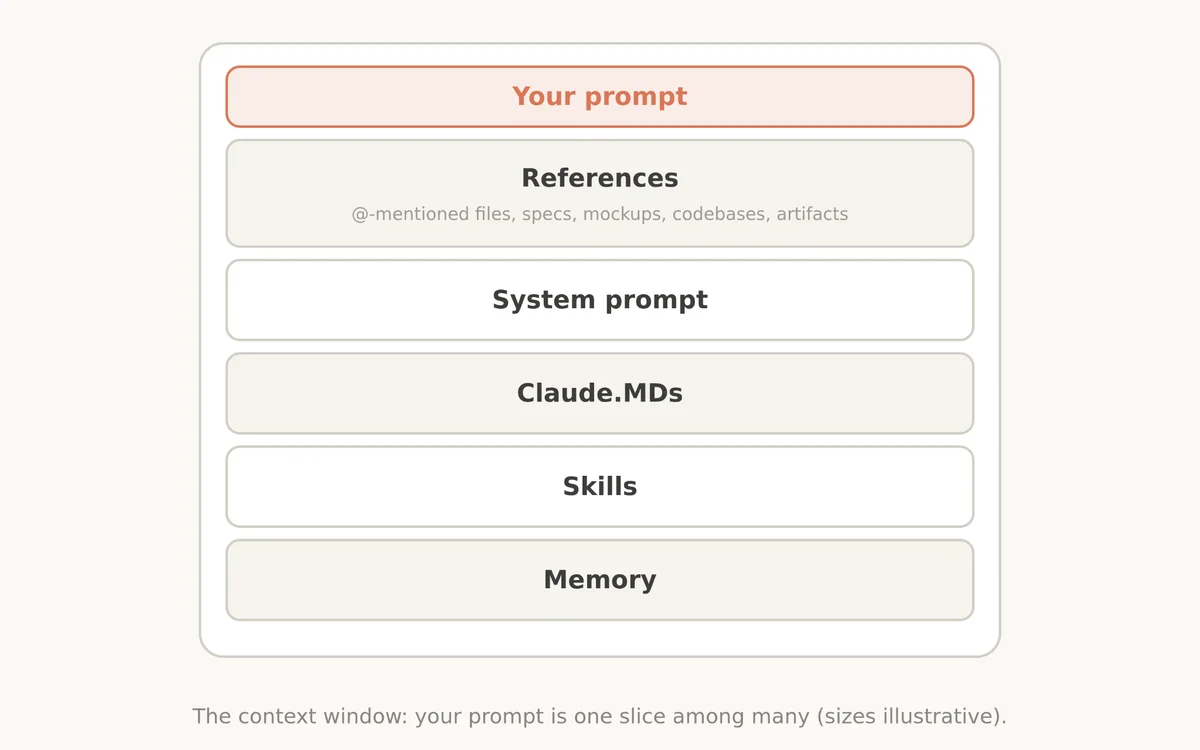
Task: Select the System prompt block
Action: 600,300
